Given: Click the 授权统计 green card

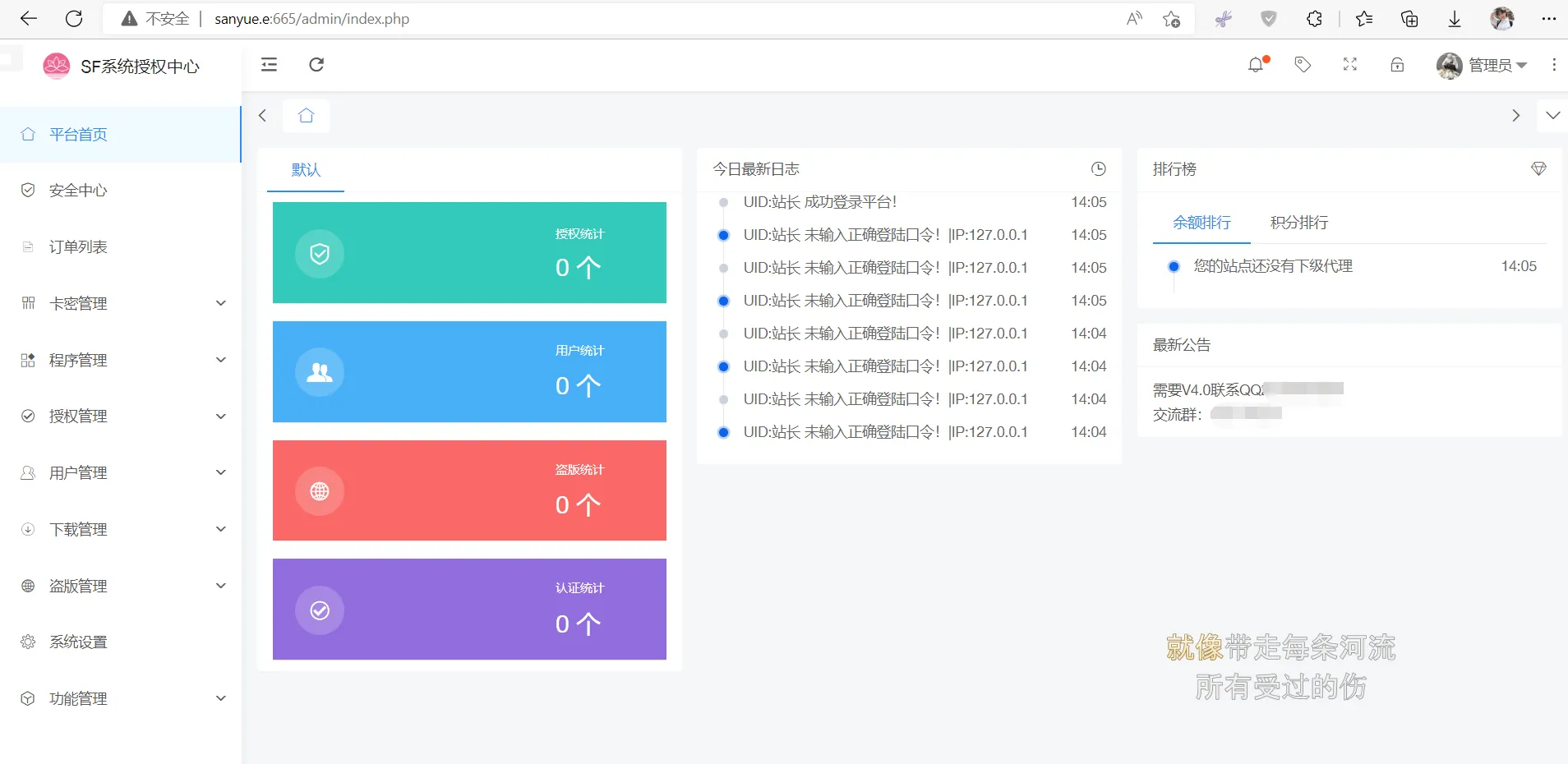Looking at the screenshot, I should [x=470, y=252].
